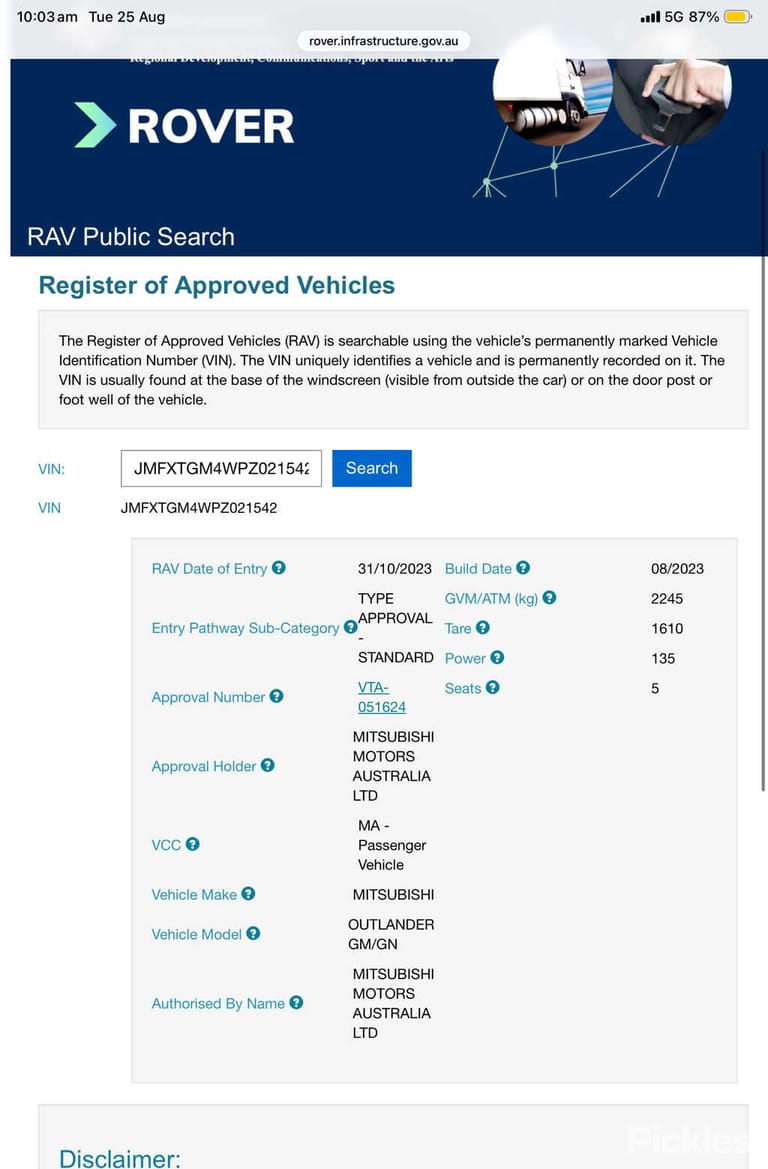Tap the time 10:03 am in status bar

(x=47, y=16)
